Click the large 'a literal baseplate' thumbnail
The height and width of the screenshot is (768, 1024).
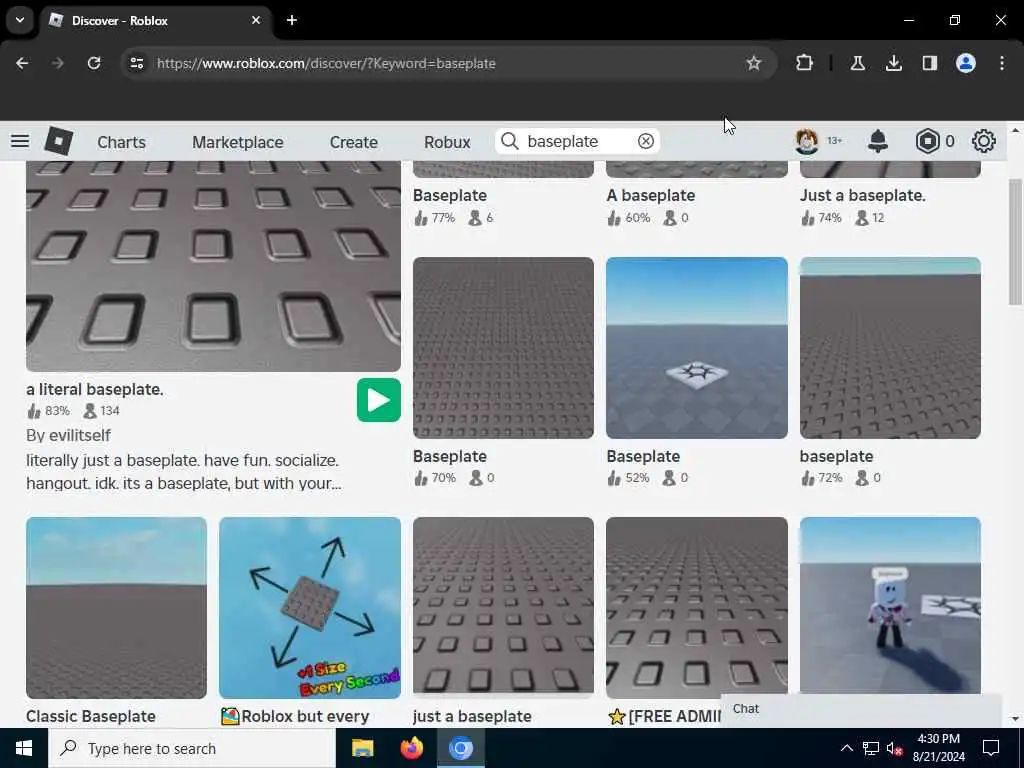pyautogui.click(x=213, y=266)
